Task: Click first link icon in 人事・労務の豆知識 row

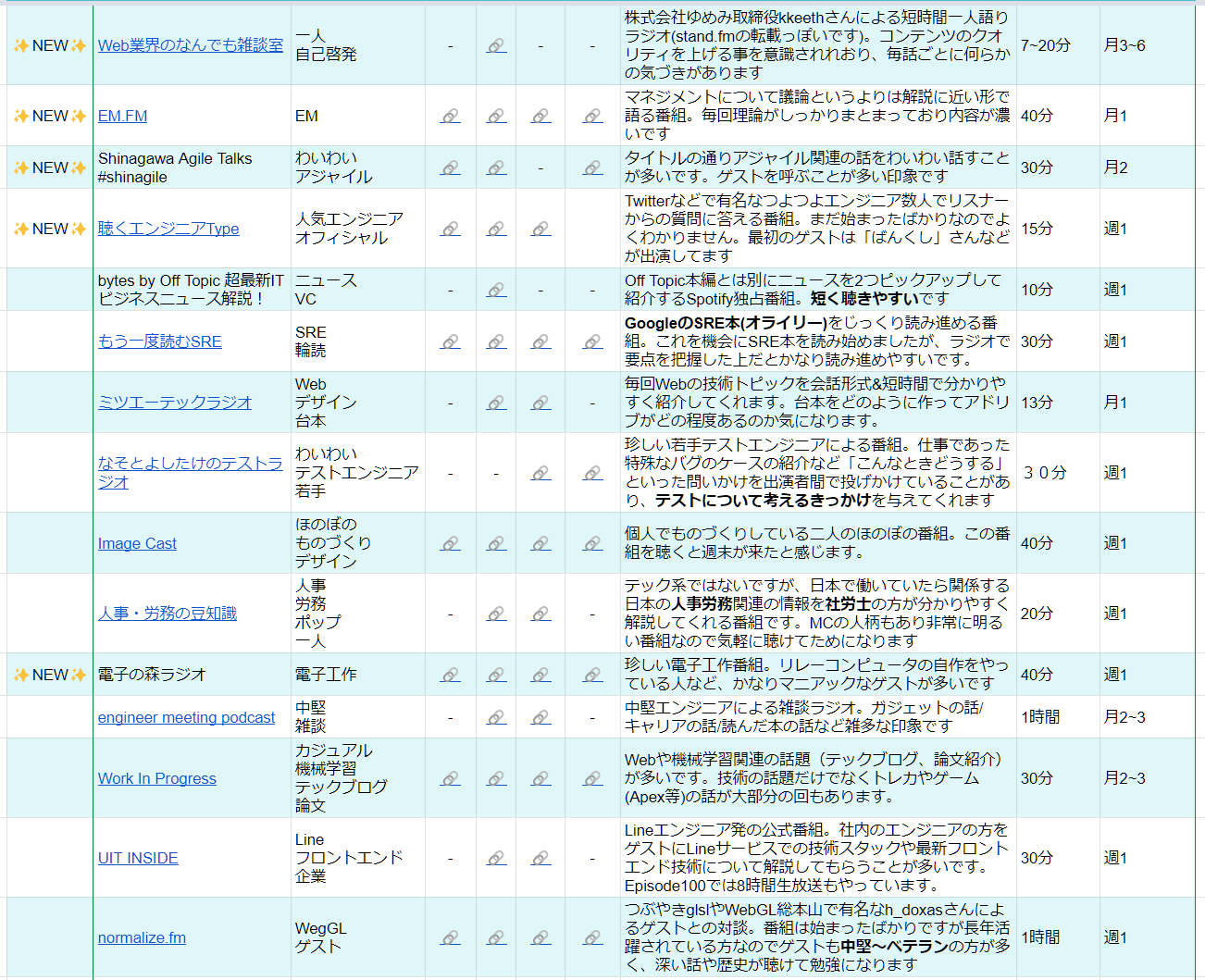Action: coord(497,614)
